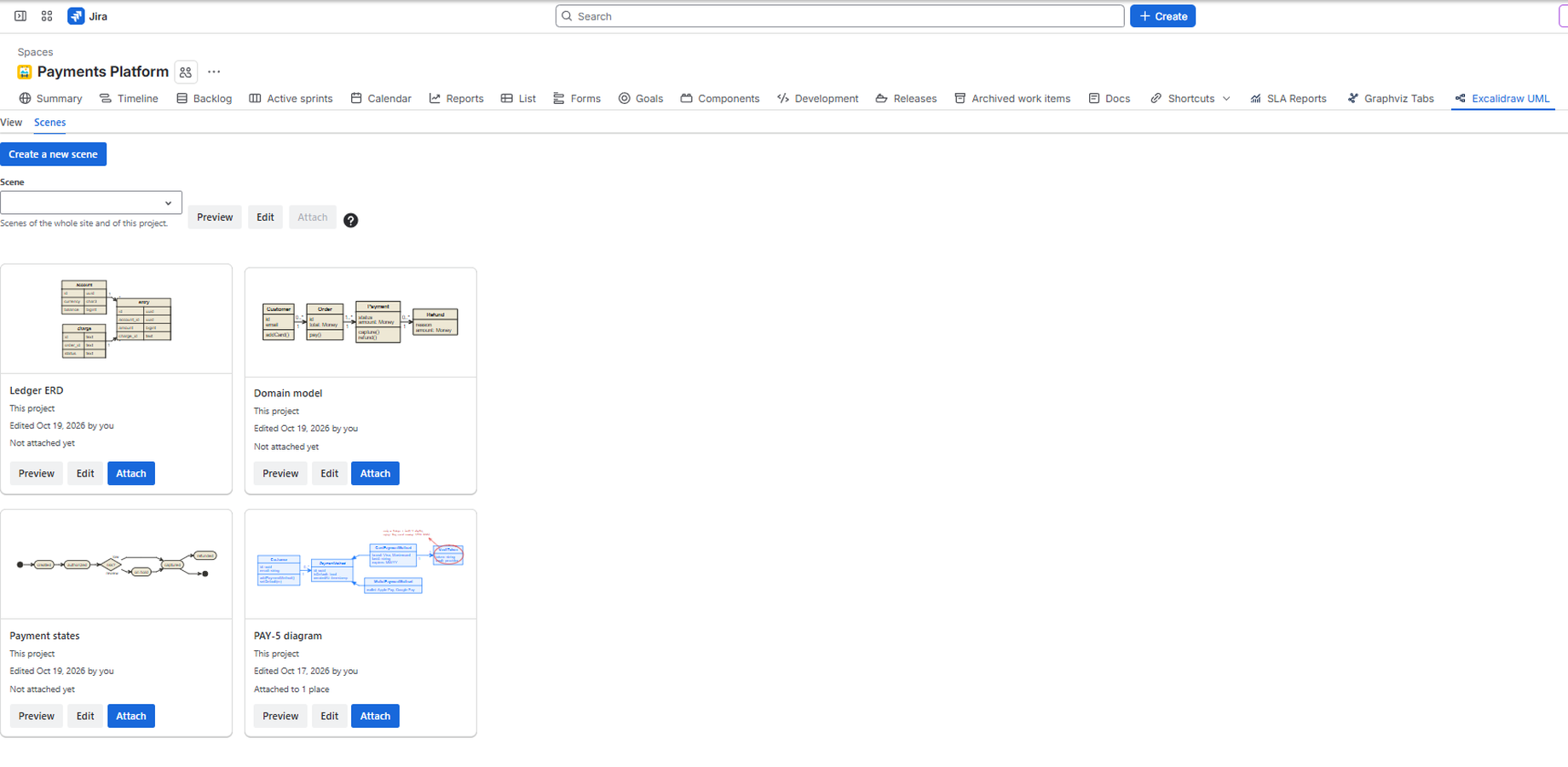Open the Graphviz Tabs tab

click(1391, 99)
